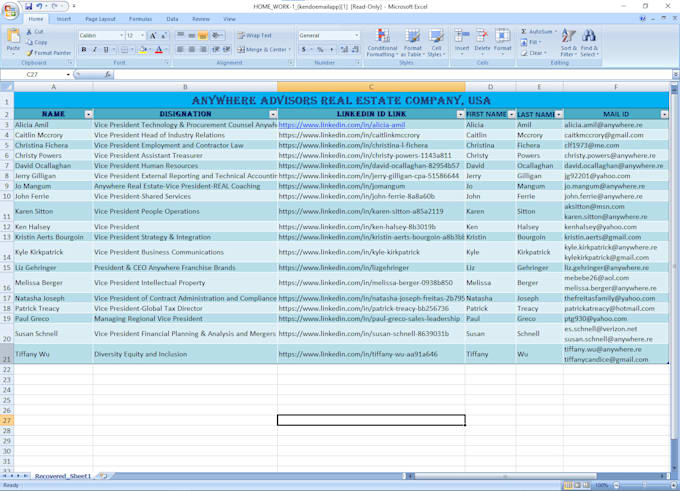Apply percent style
Screen dimensions: 680x491
pos(320,50)
